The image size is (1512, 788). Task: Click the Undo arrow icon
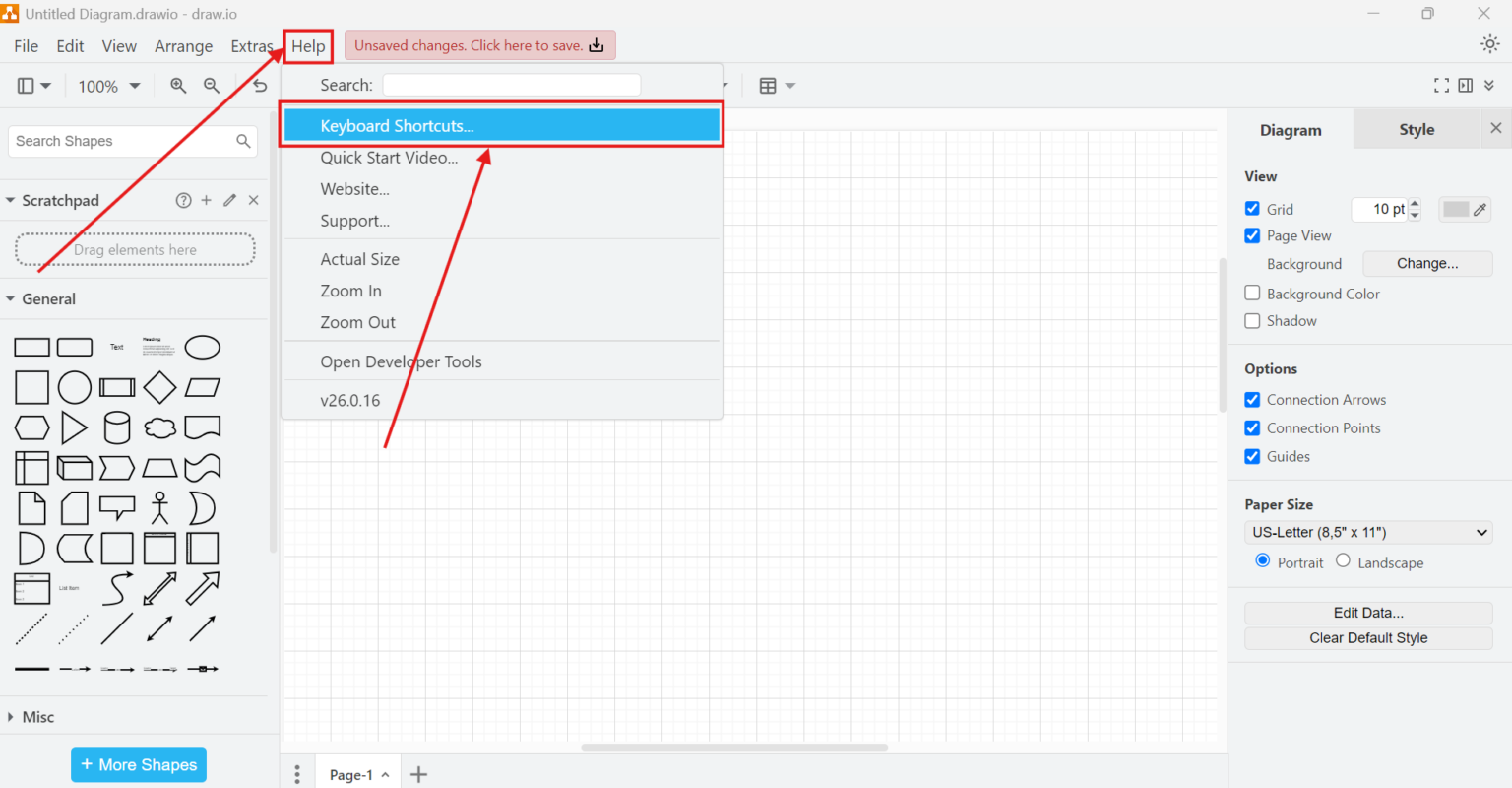259,86
